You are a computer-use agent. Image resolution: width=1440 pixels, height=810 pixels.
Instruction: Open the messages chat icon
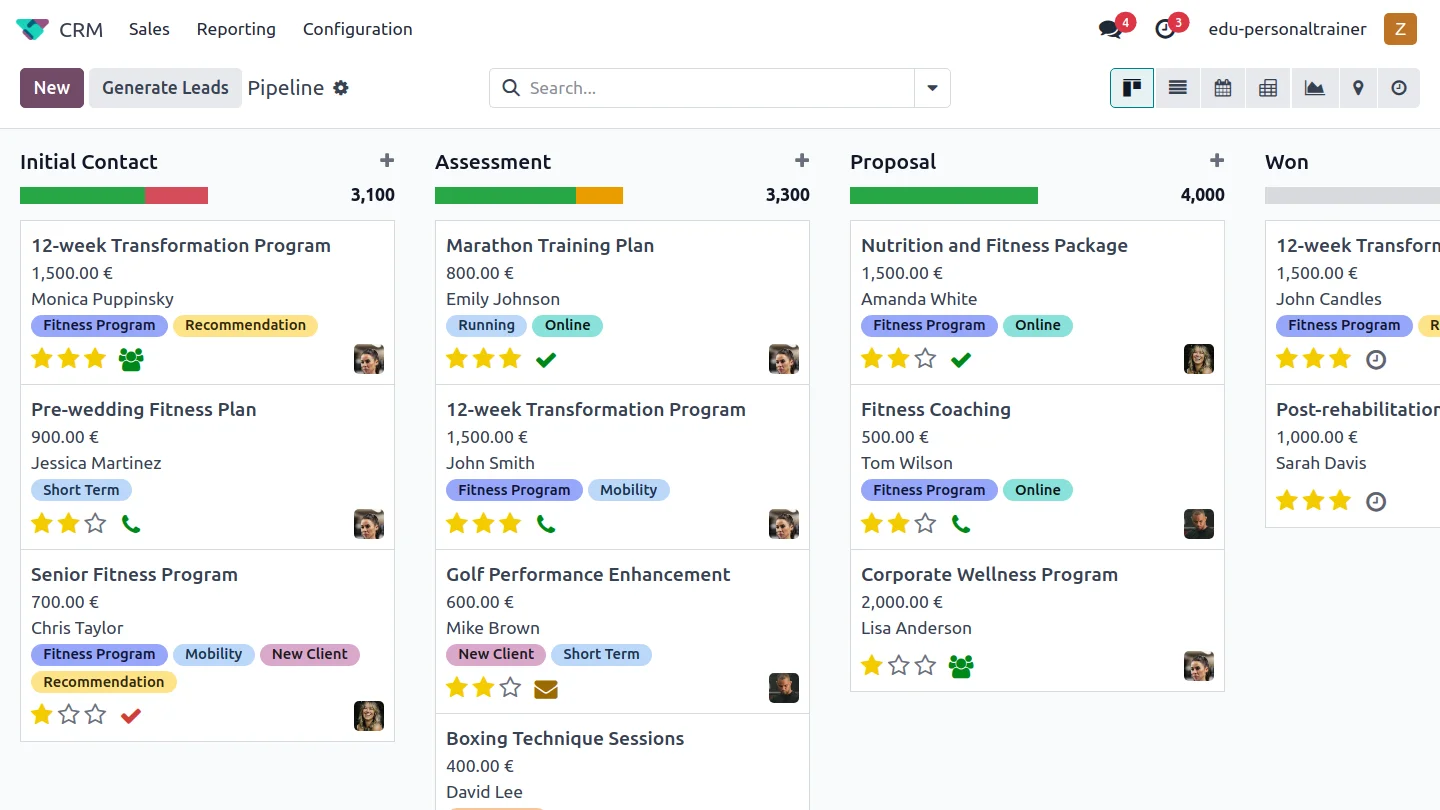(x=1110, y=29)
